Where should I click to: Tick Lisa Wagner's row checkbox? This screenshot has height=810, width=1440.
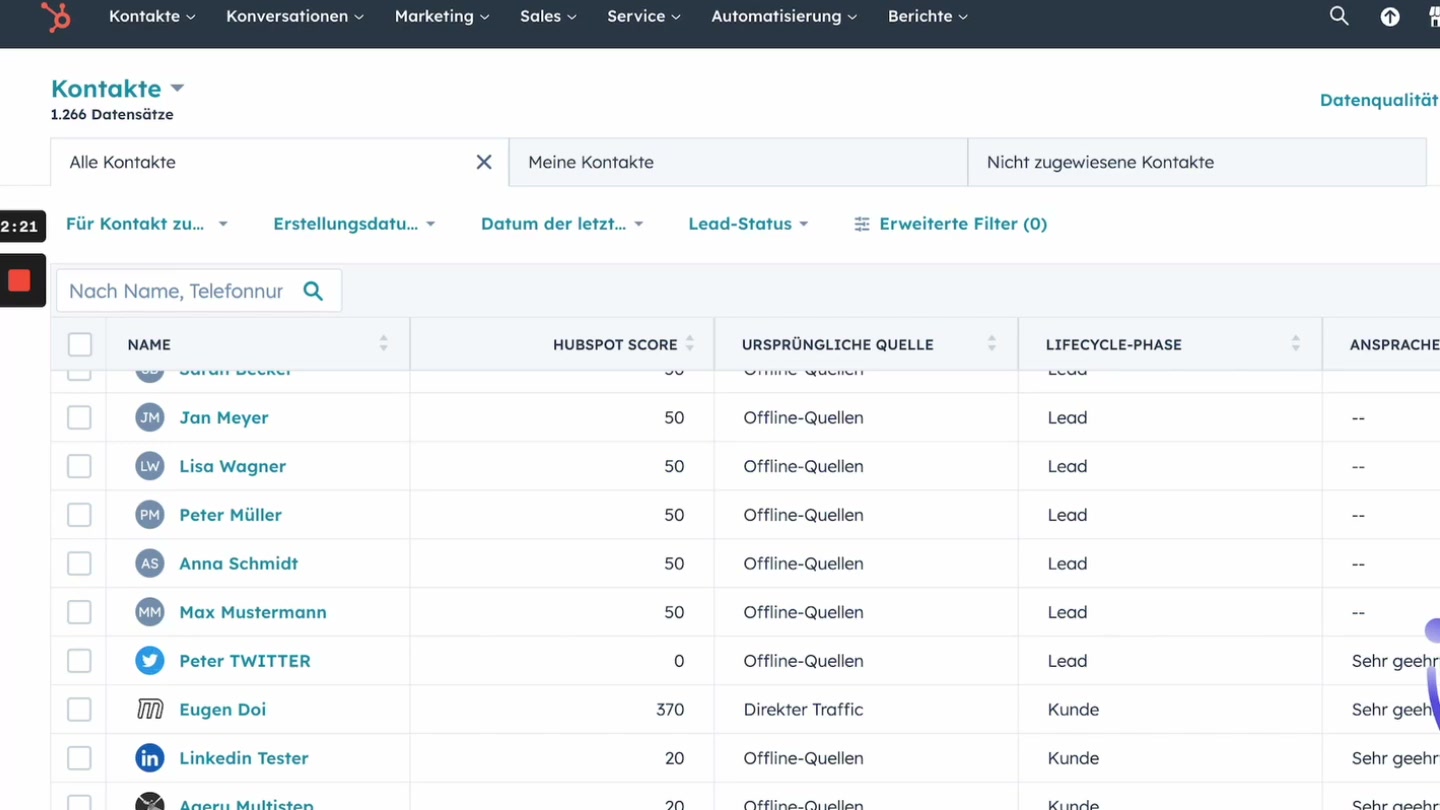point(79,466)
